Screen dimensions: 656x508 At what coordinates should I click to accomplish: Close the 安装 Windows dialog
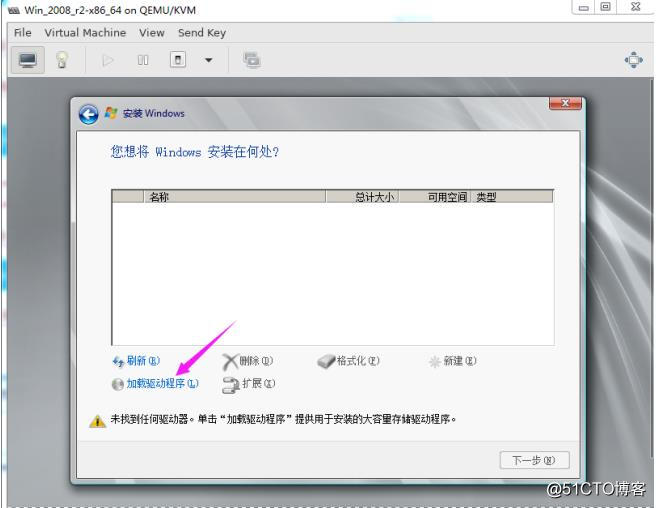[565, 103]
